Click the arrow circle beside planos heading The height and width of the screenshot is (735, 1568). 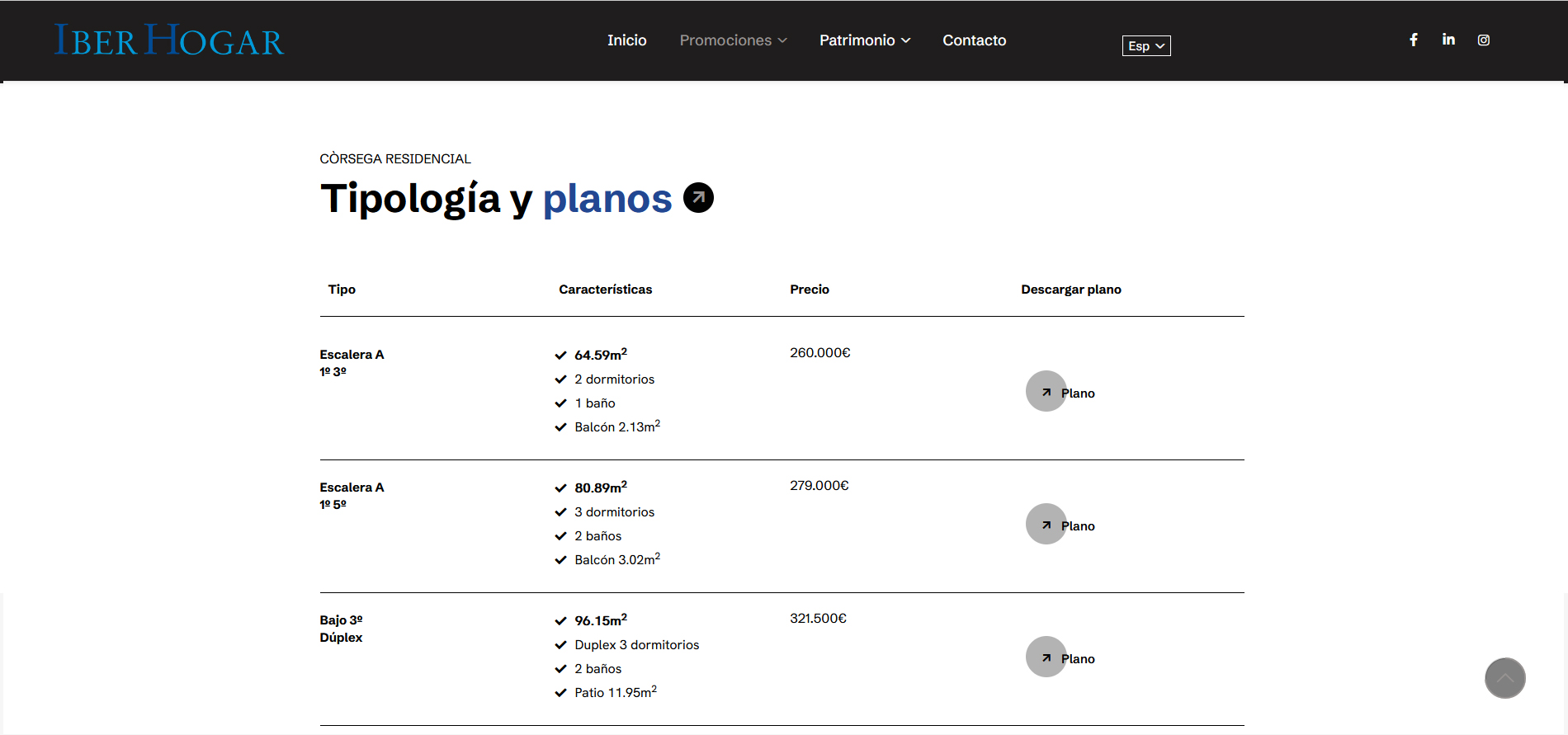[x=698, y=198]
